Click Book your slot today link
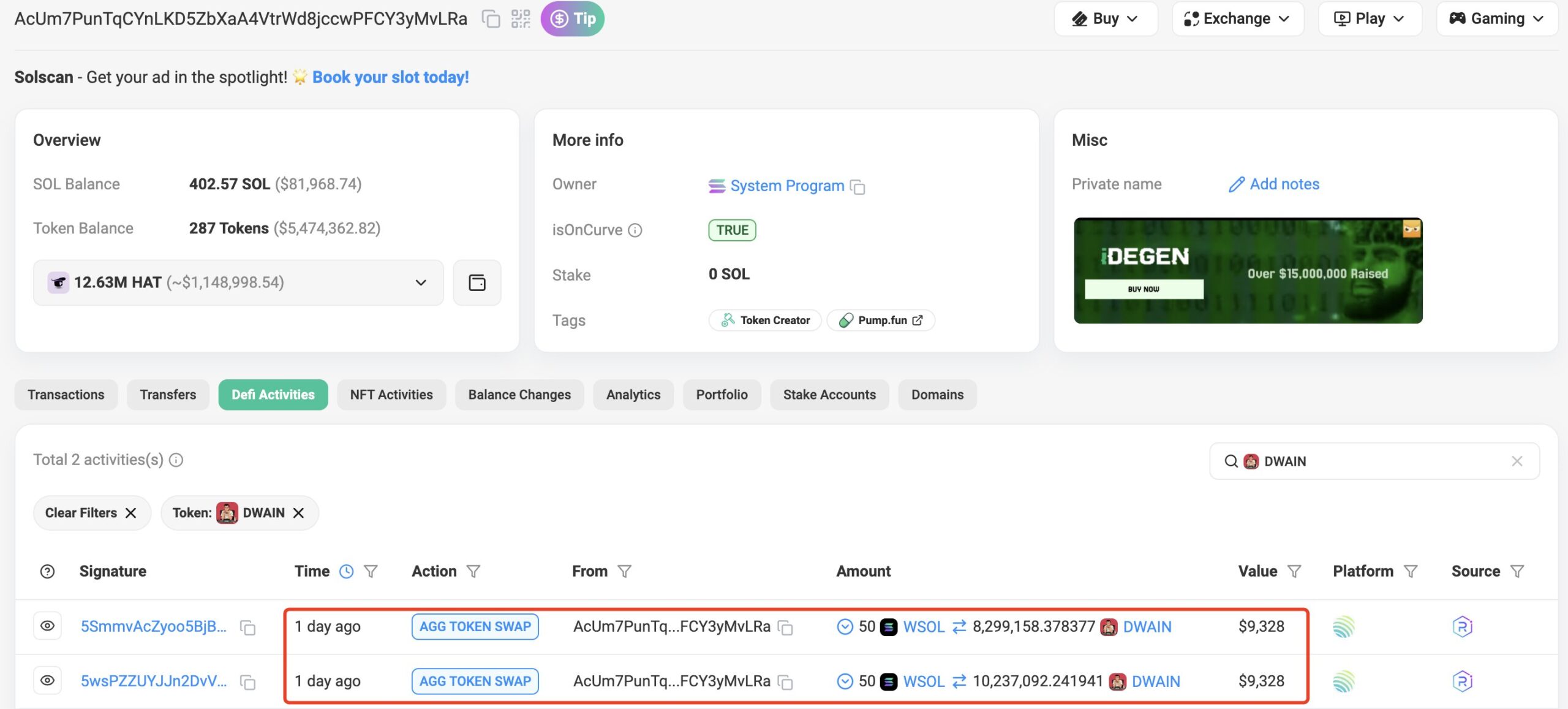 point(390,77)
